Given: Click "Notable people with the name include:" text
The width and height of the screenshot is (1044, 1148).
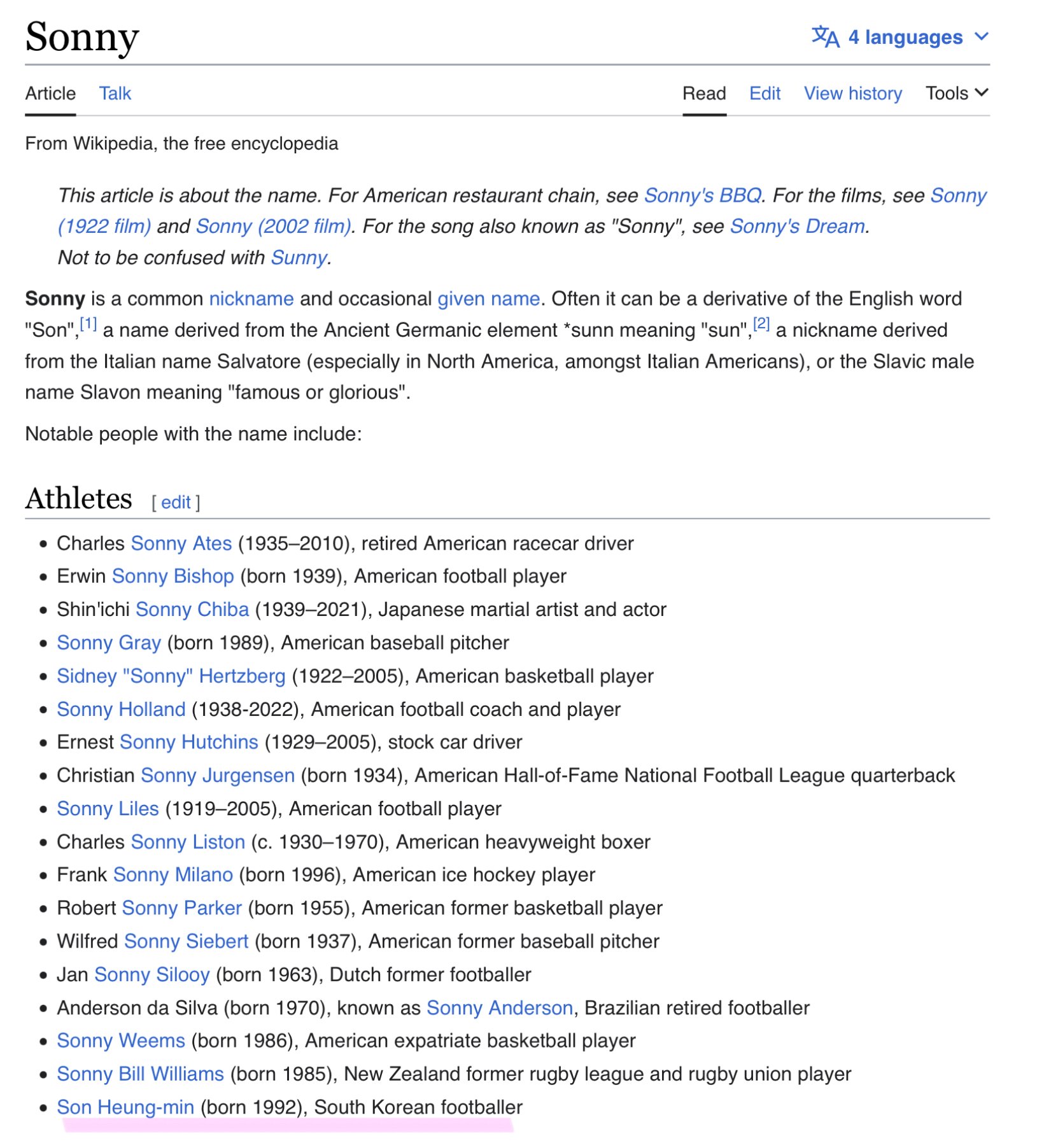Looking at the screenshot, I should click(194, 433).
